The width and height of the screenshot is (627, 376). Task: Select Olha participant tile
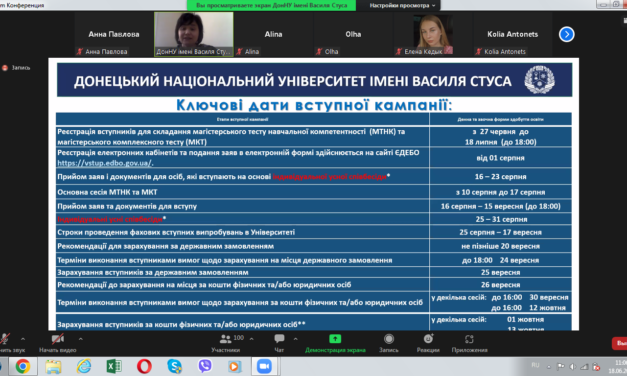coord(353,34)
